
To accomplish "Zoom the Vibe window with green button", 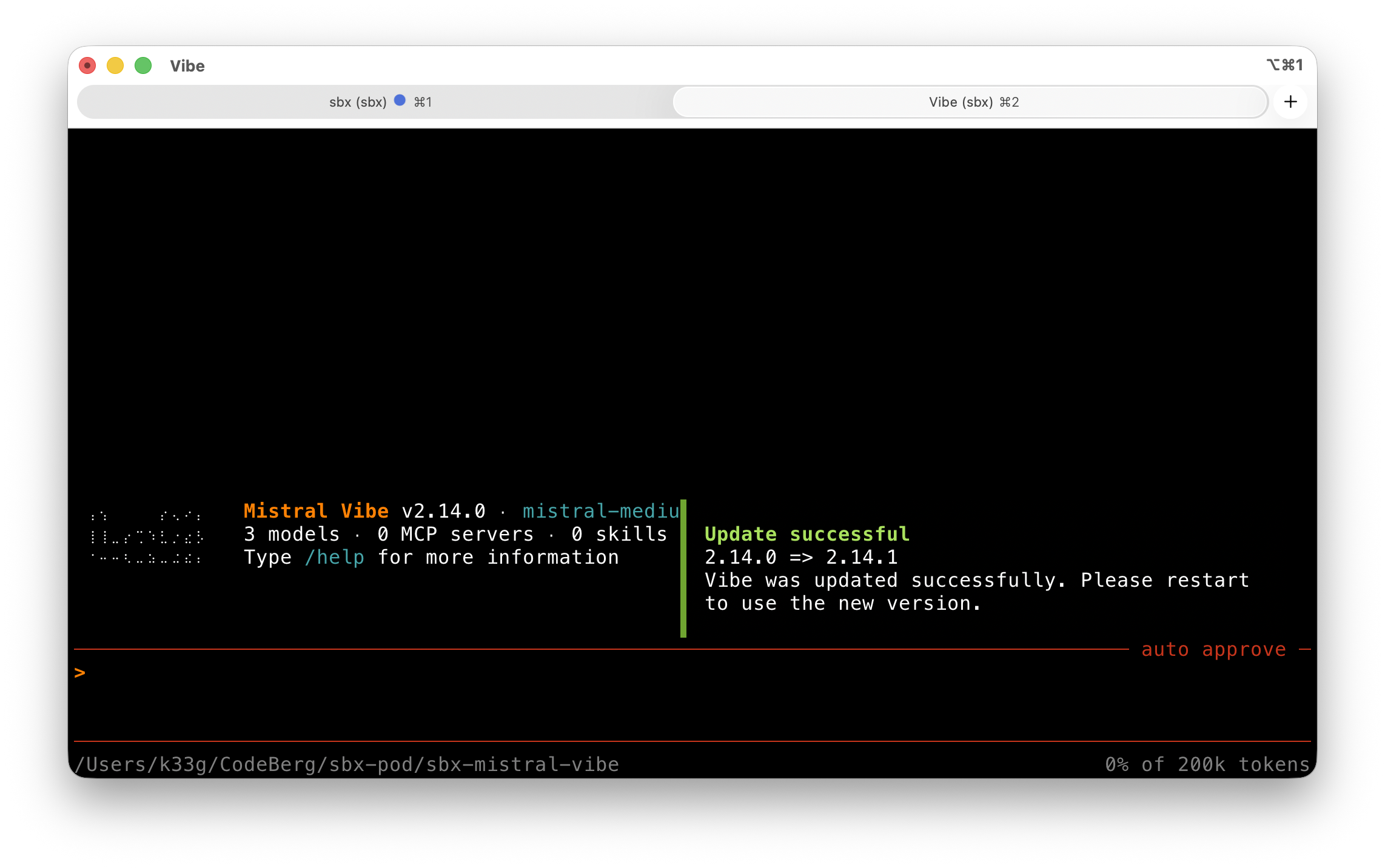I will coord(143,65).
